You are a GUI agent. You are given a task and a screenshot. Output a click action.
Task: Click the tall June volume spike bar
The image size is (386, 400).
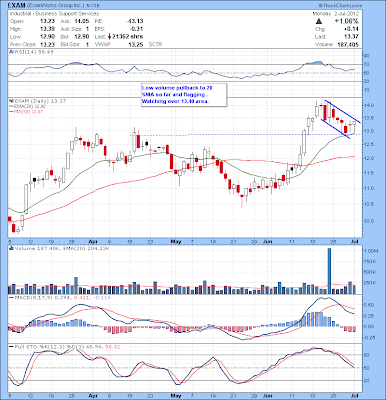(329, 271)
